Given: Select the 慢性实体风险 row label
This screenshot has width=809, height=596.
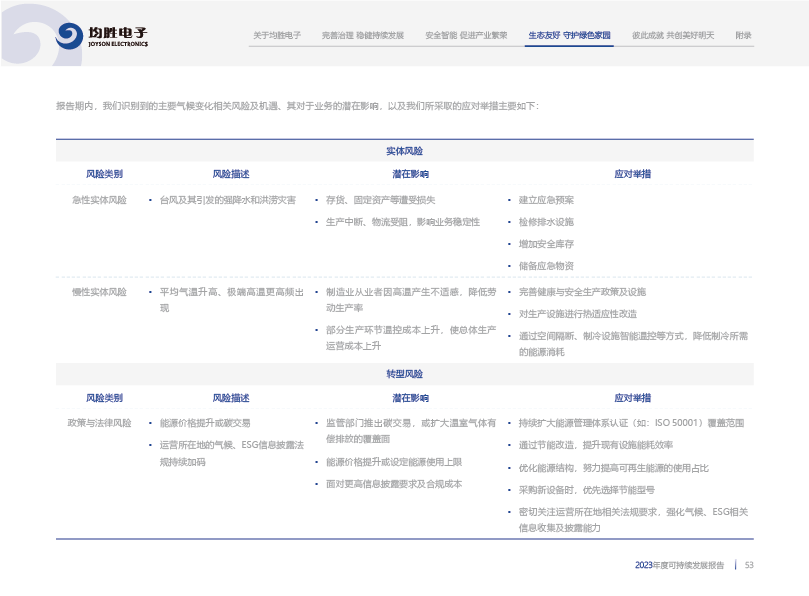Looking at the screenshot, I should coord(99,292).
